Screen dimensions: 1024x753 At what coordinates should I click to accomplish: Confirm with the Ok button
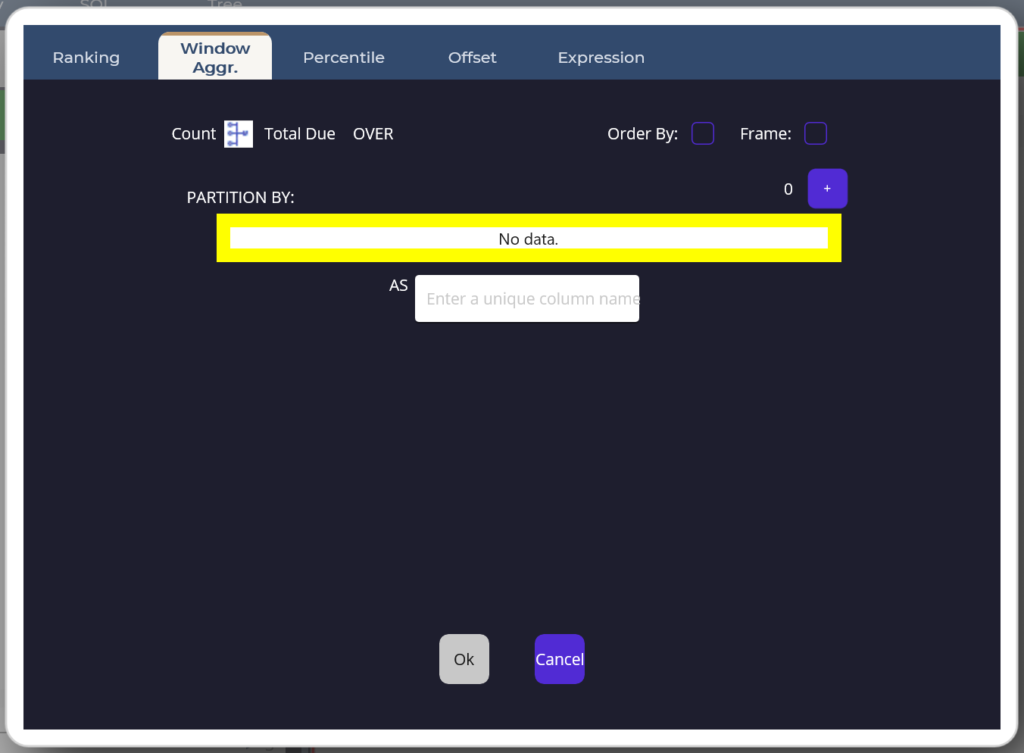coord(464,659)
